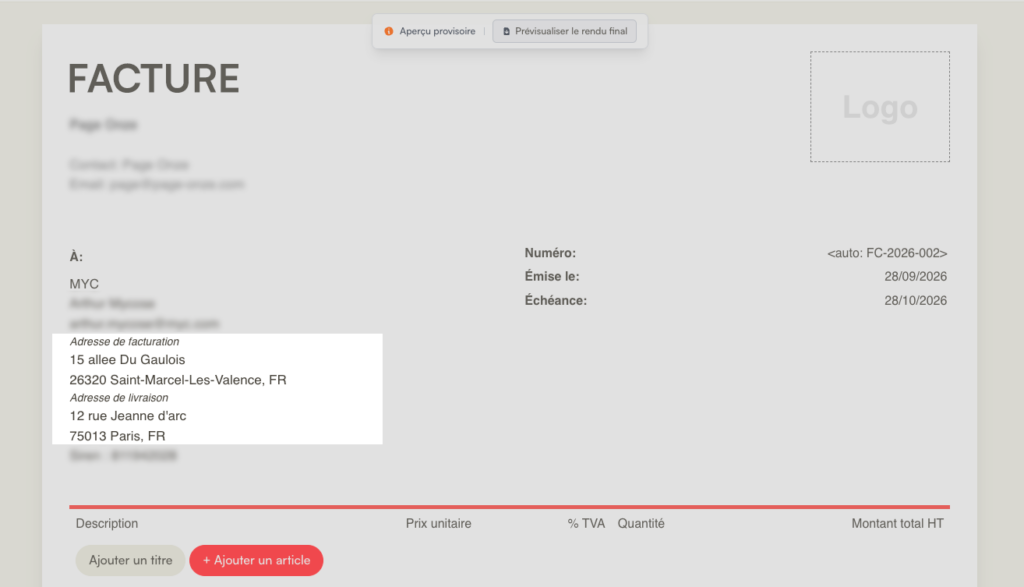Click the À: recipient label
The image size is (1024, 587).
(x=76, y=257)
